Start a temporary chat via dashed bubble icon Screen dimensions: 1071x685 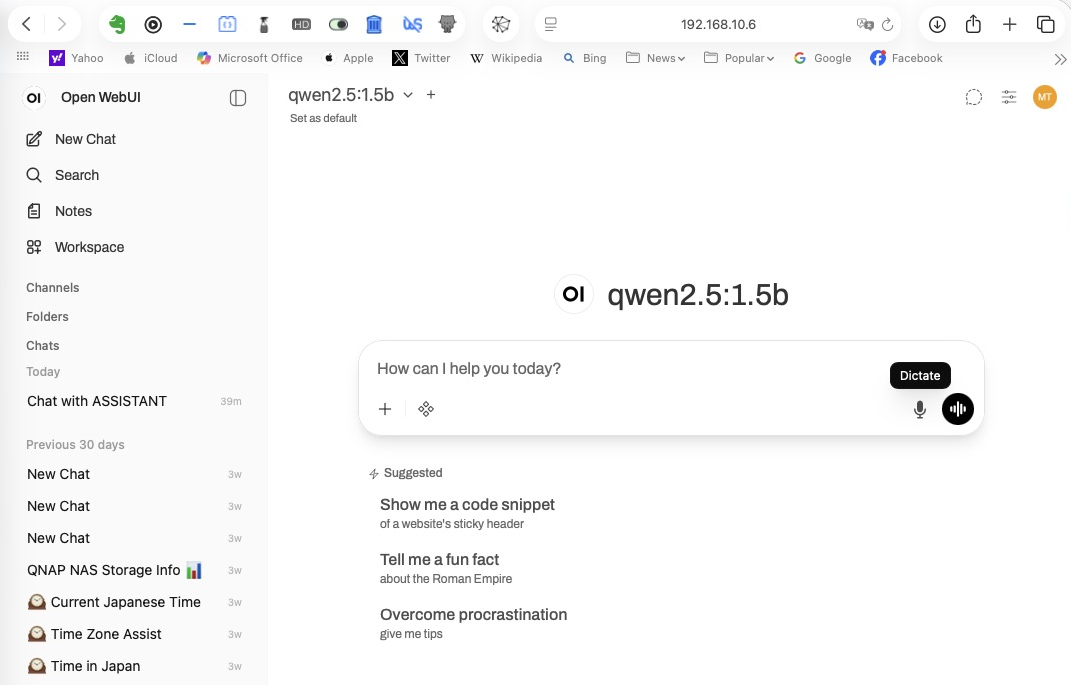pyautogui.click(x=973, y=97)
